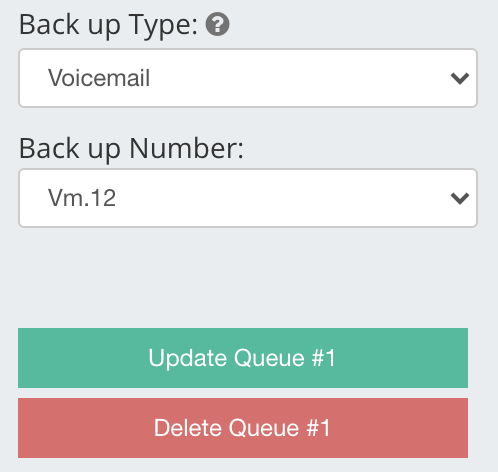Screen dimensions: 498x472
Task: Show the question mark tooltip for Back up Type
Action: [217, 24]
